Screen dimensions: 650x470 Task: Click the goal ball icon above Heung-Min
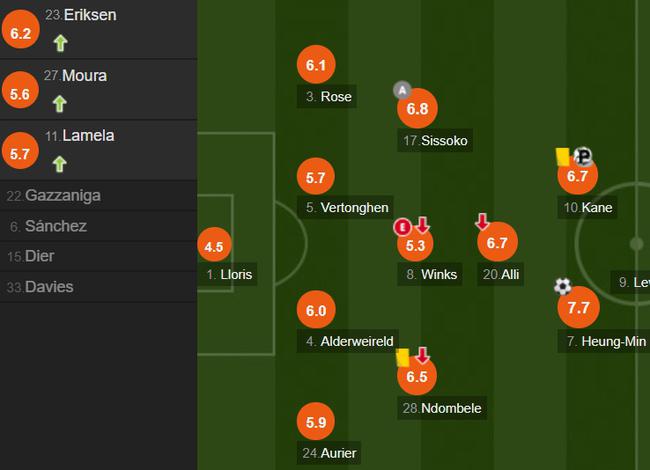(563, 286)
